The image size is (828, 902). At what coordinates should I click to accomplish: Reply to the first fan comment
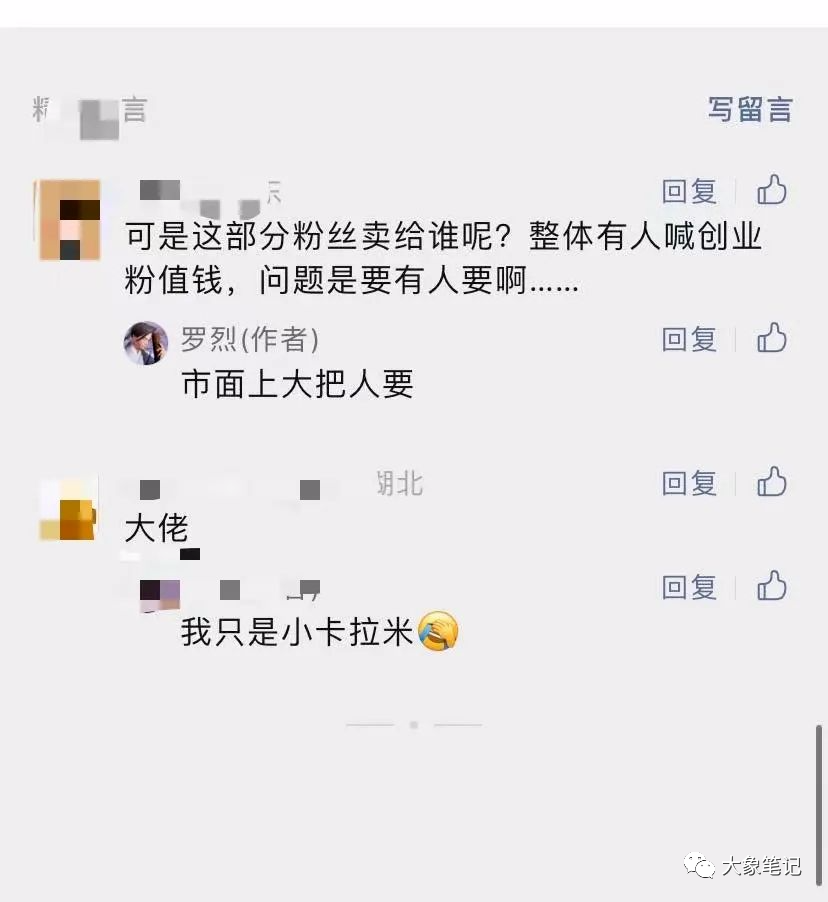689,191
